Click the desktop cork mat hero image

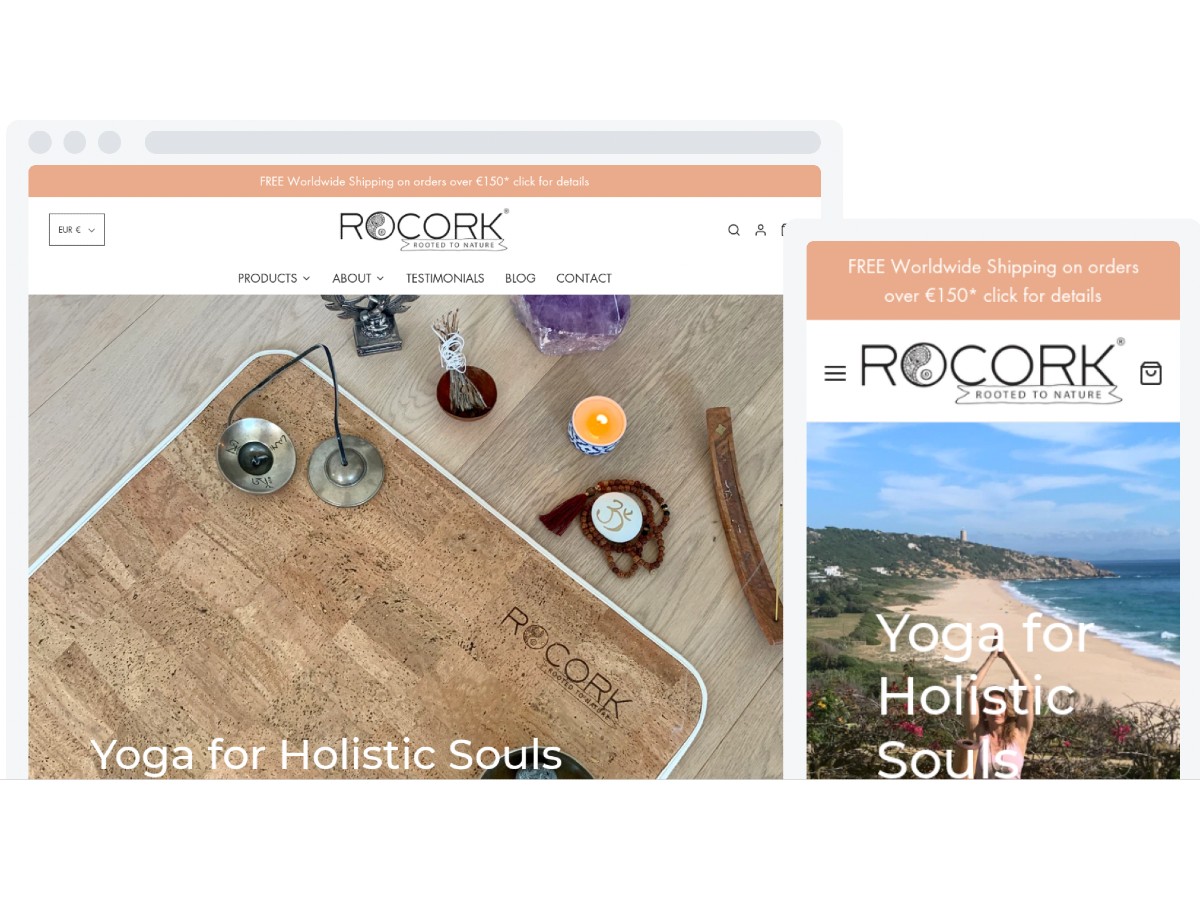(x=405, y=537)
